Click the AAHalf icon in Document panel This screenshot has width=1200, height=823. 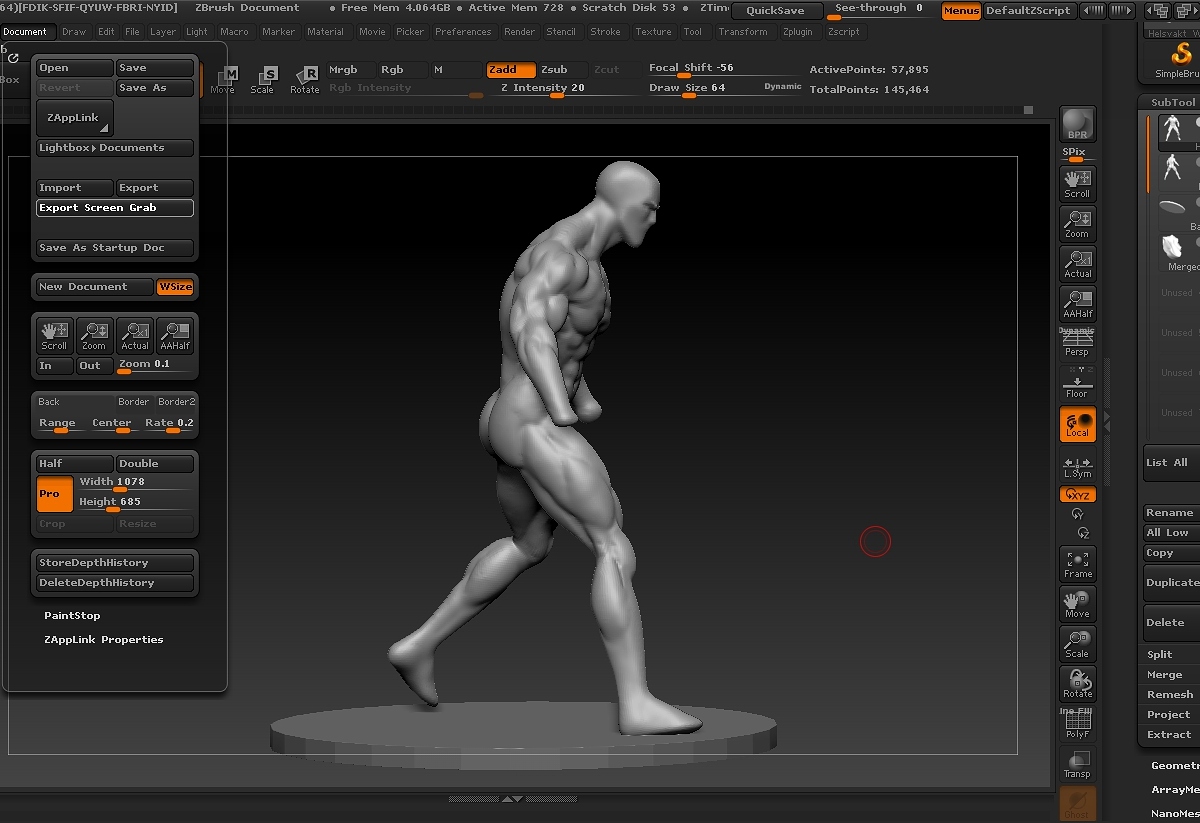point(175,335)
